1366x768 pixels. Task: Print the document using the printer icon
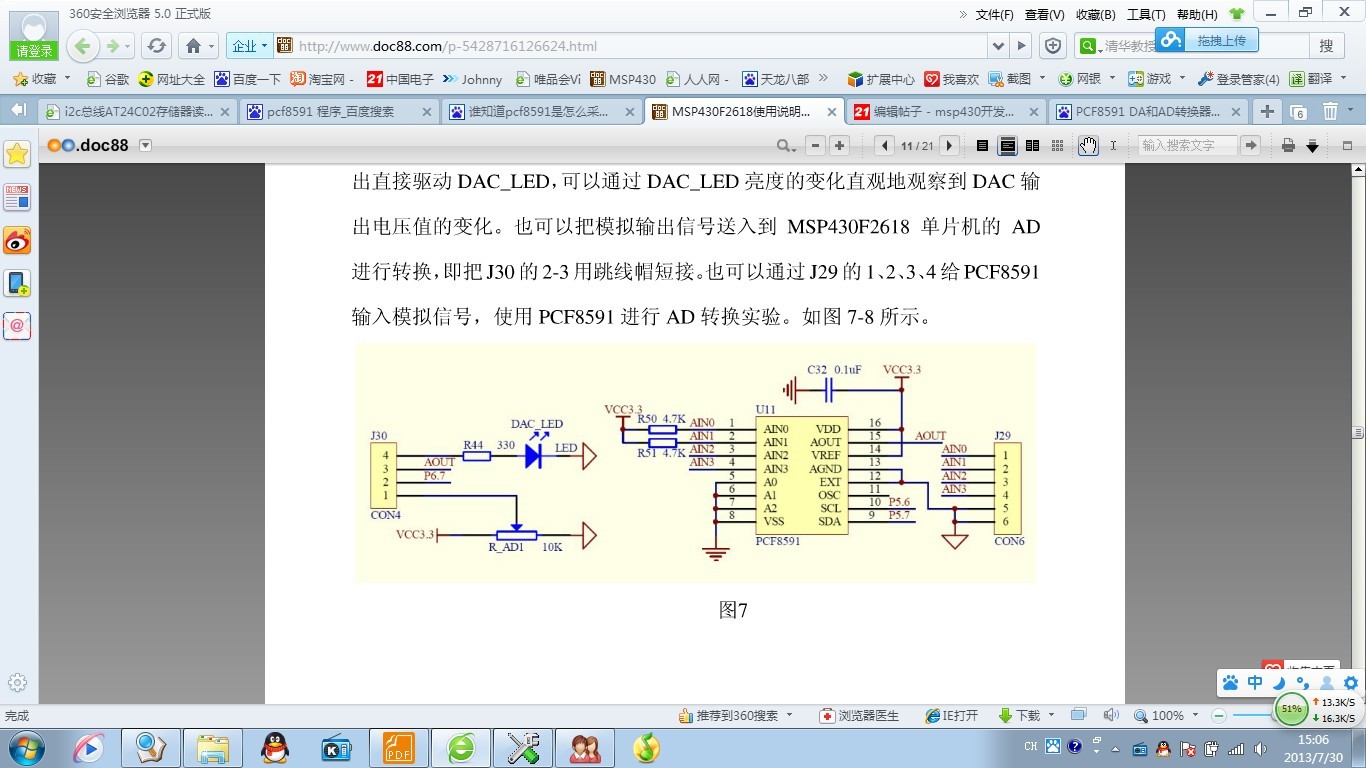tap(1288, 146)
